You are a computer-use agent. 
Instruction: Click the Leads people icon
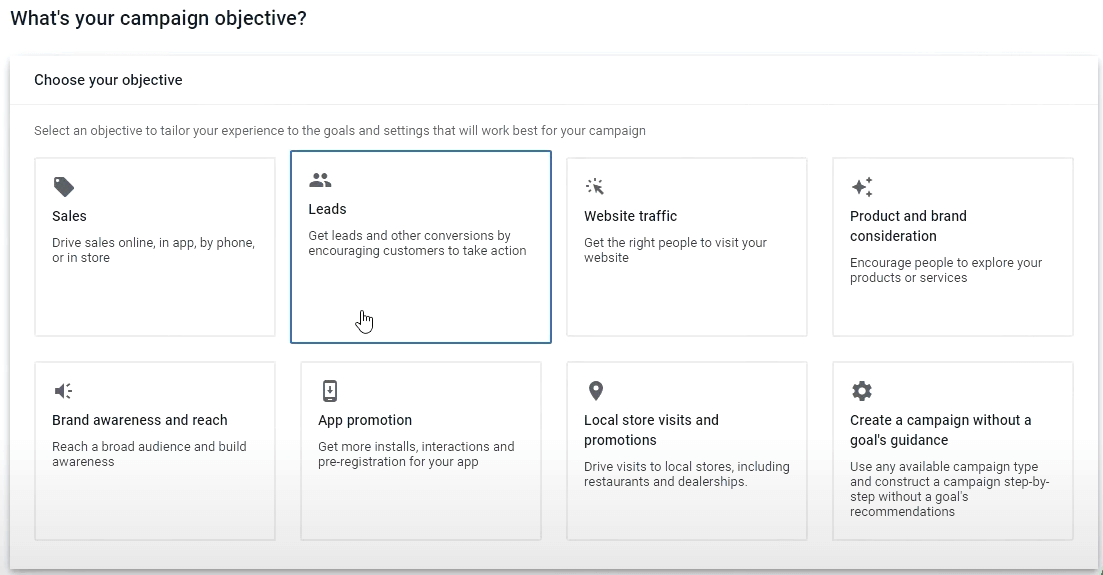pyautogui.click(x=320, y=181)
